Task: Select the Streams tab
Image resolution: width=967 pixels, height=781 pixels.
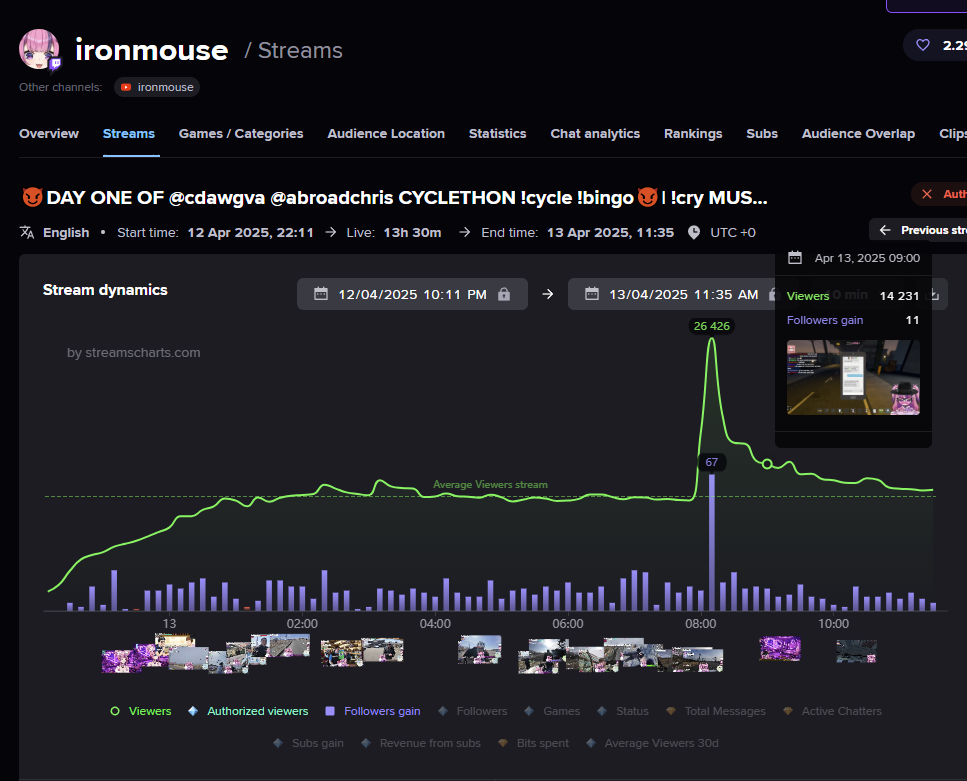Action: point(129,133)
